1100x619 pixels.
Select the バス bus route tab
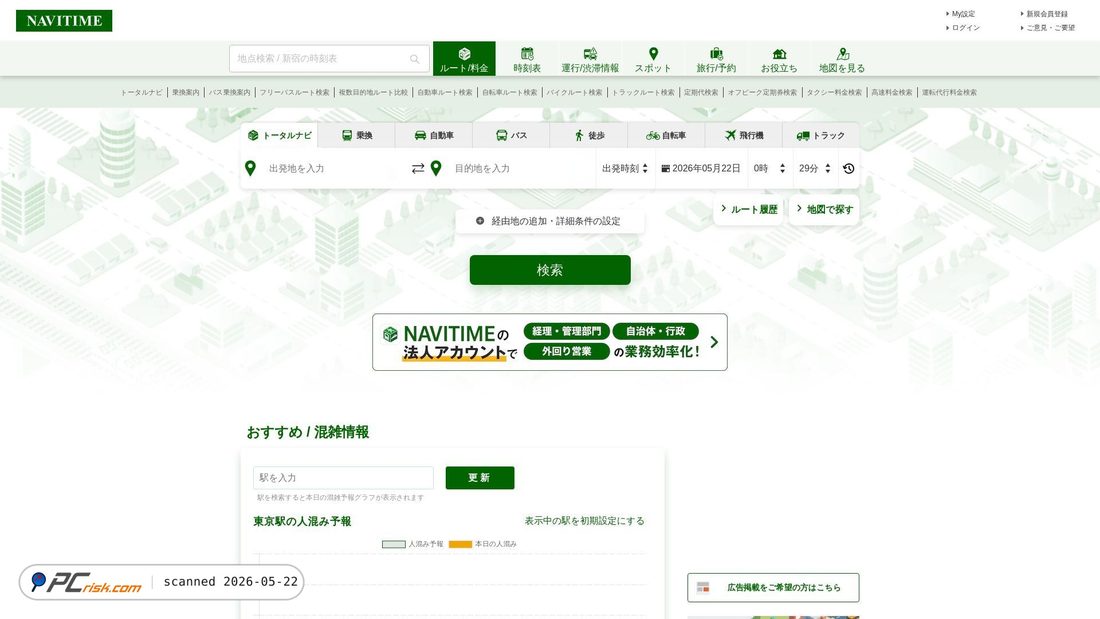click(511, 135)
